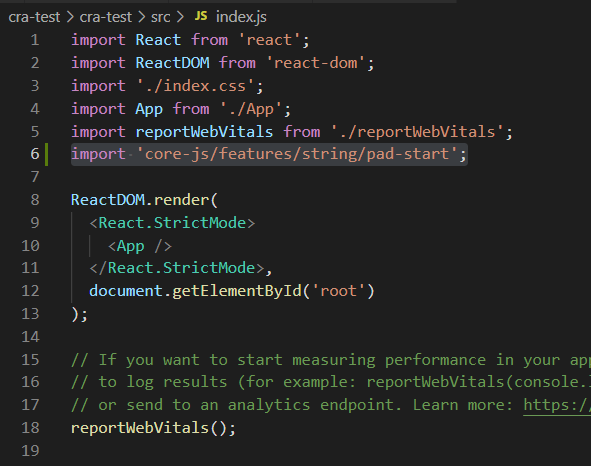
Task: Click line number 1 in gutter
Action: [x=35, y=40]
